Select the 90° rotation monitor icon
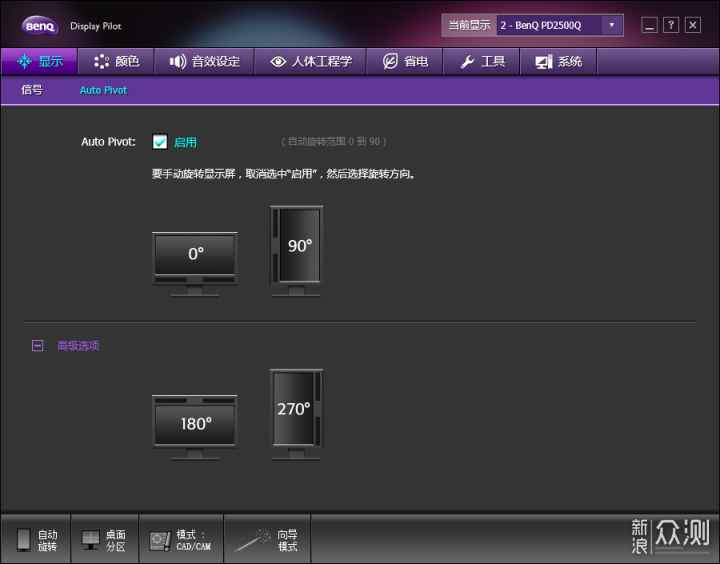 (296, 251)
